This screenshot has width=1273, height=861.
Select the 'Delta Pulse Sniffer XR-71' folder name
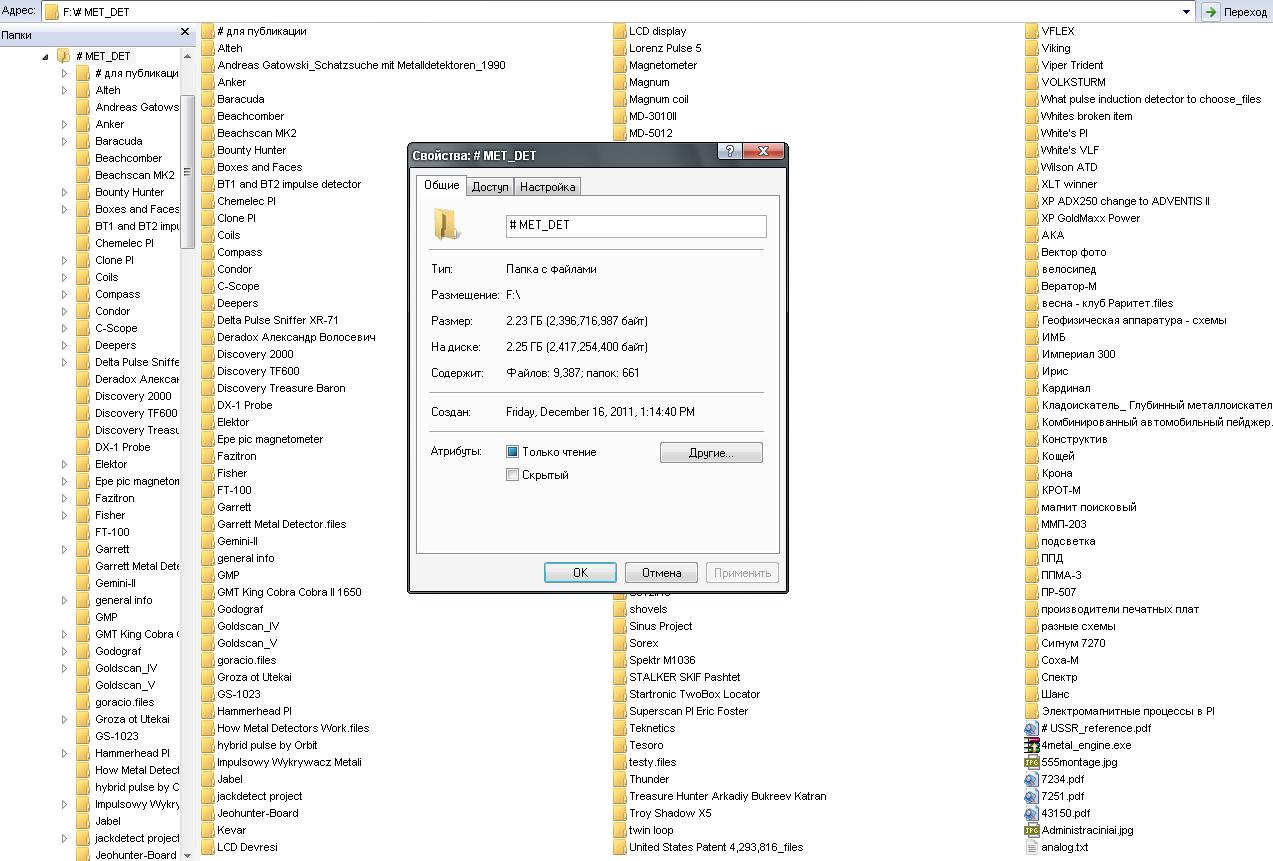pos(277,320)
